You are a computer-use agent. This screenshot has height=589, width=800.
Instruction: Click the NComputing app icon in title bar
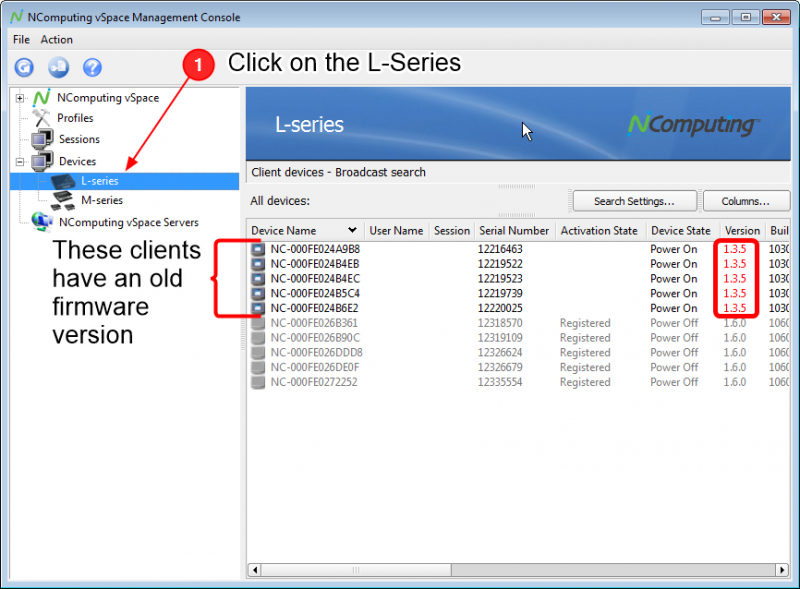coord(16,17)
